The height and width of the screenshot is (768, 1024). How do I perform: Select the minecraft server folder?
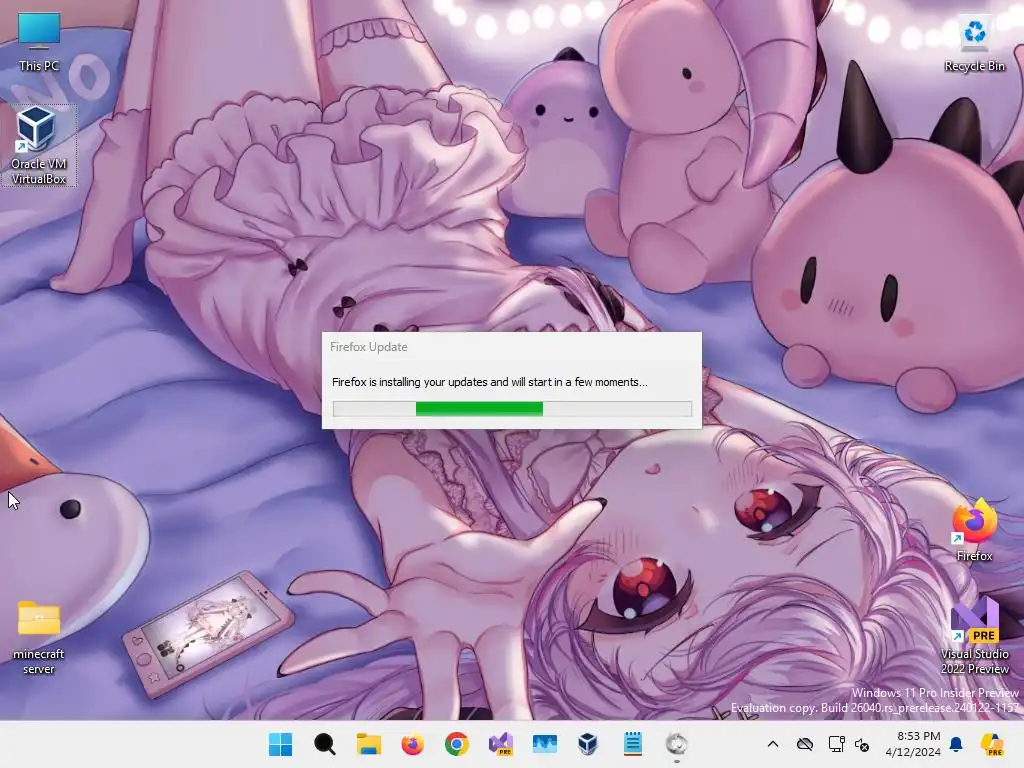pos(39,637)
